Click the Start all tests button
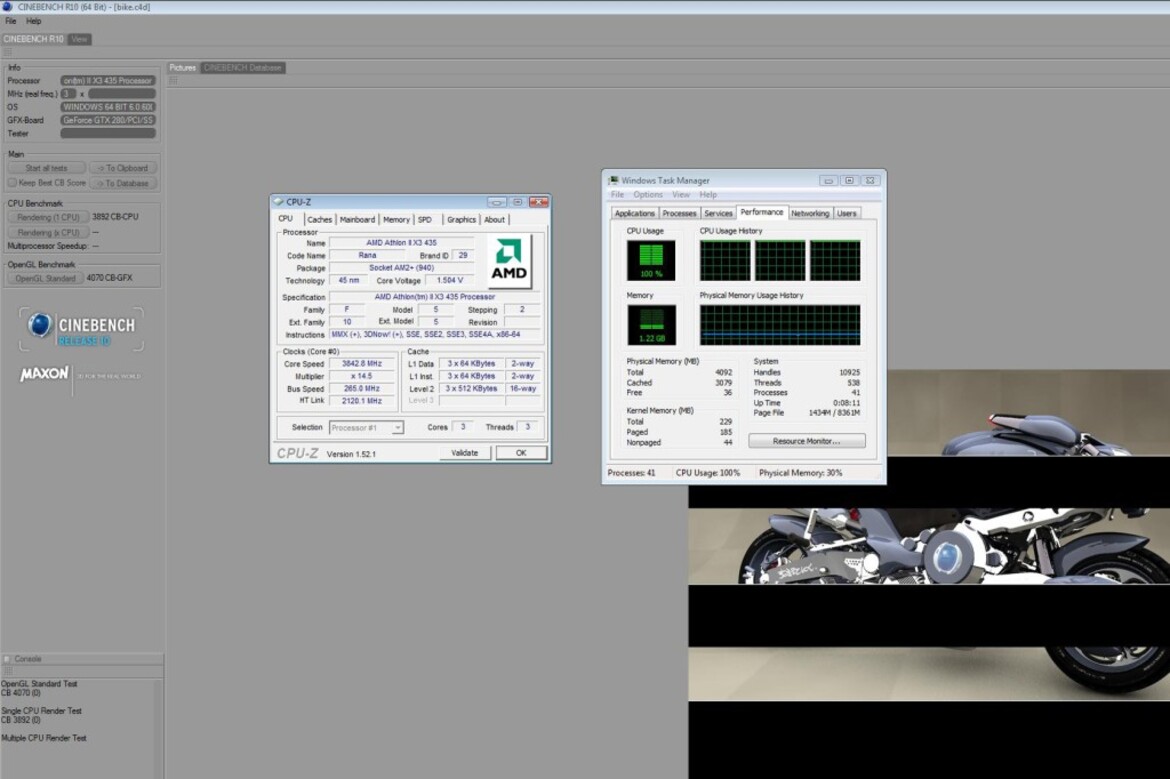The width and height of the screenshot is (1170, 779). [46, 168]
